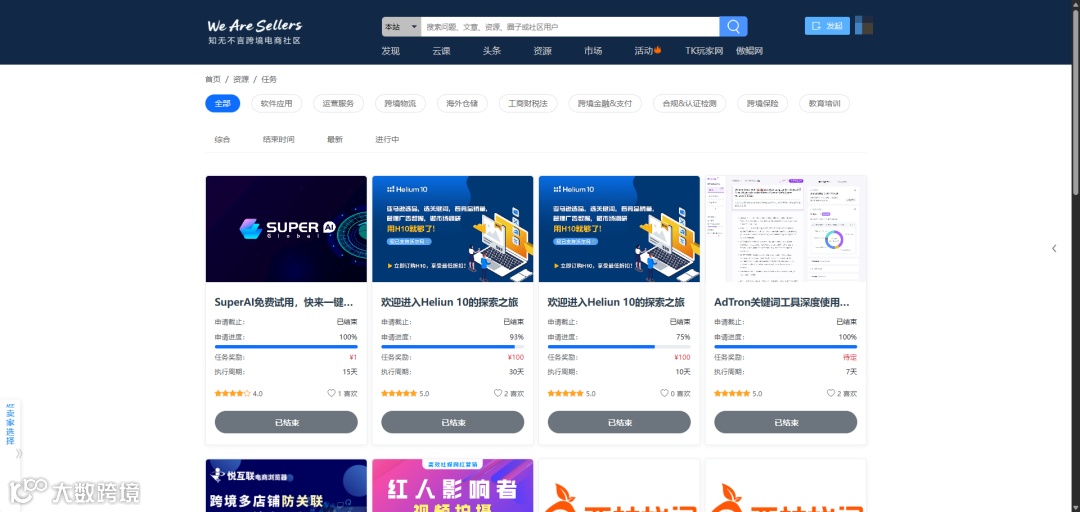Select the 跨境金融&支付 category filter
The width and height of the screenshot is (1080, 512).
pyautogui.click(x=605, y=104)
